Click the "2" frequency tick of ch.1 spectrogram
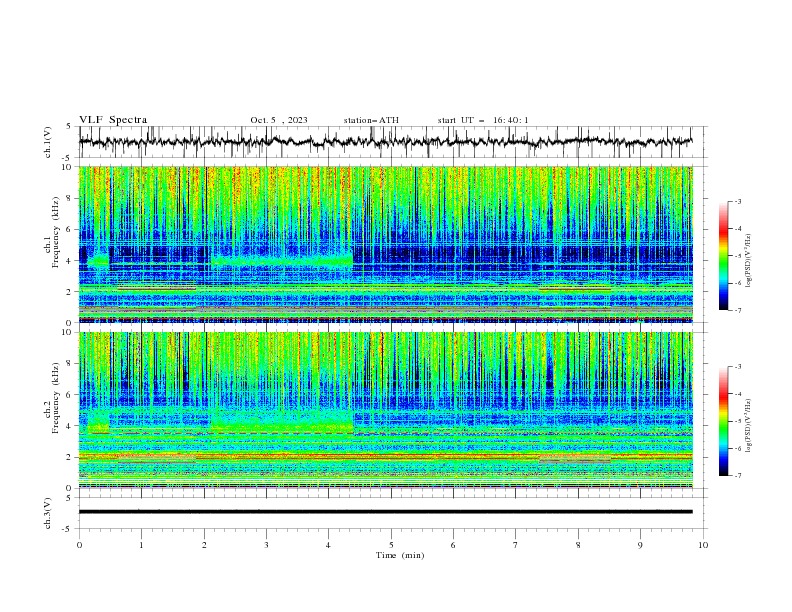 pyautogui.click(x=71, y=291)
